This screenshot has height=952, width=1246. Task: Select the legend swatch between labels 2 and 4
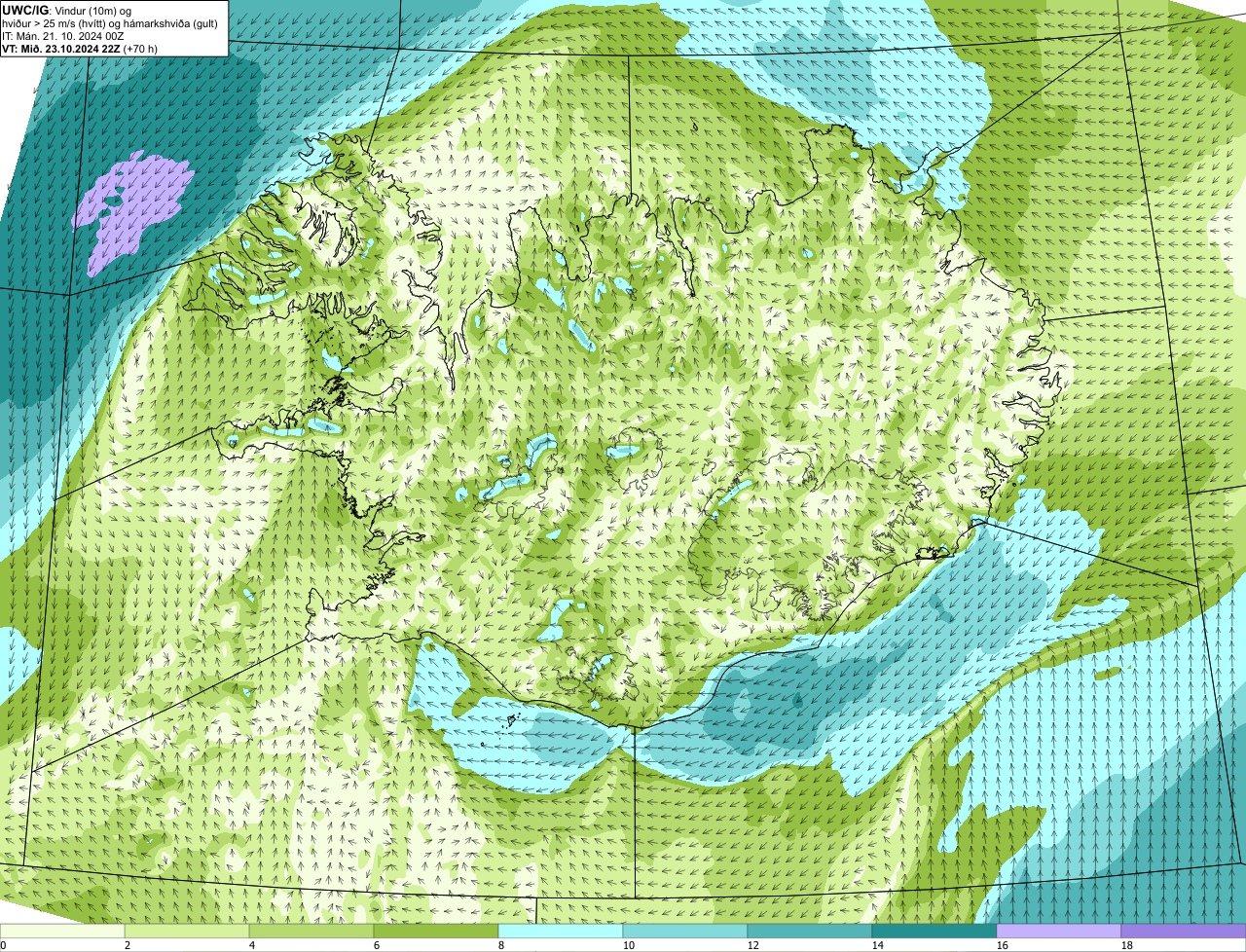pos(187,931)
